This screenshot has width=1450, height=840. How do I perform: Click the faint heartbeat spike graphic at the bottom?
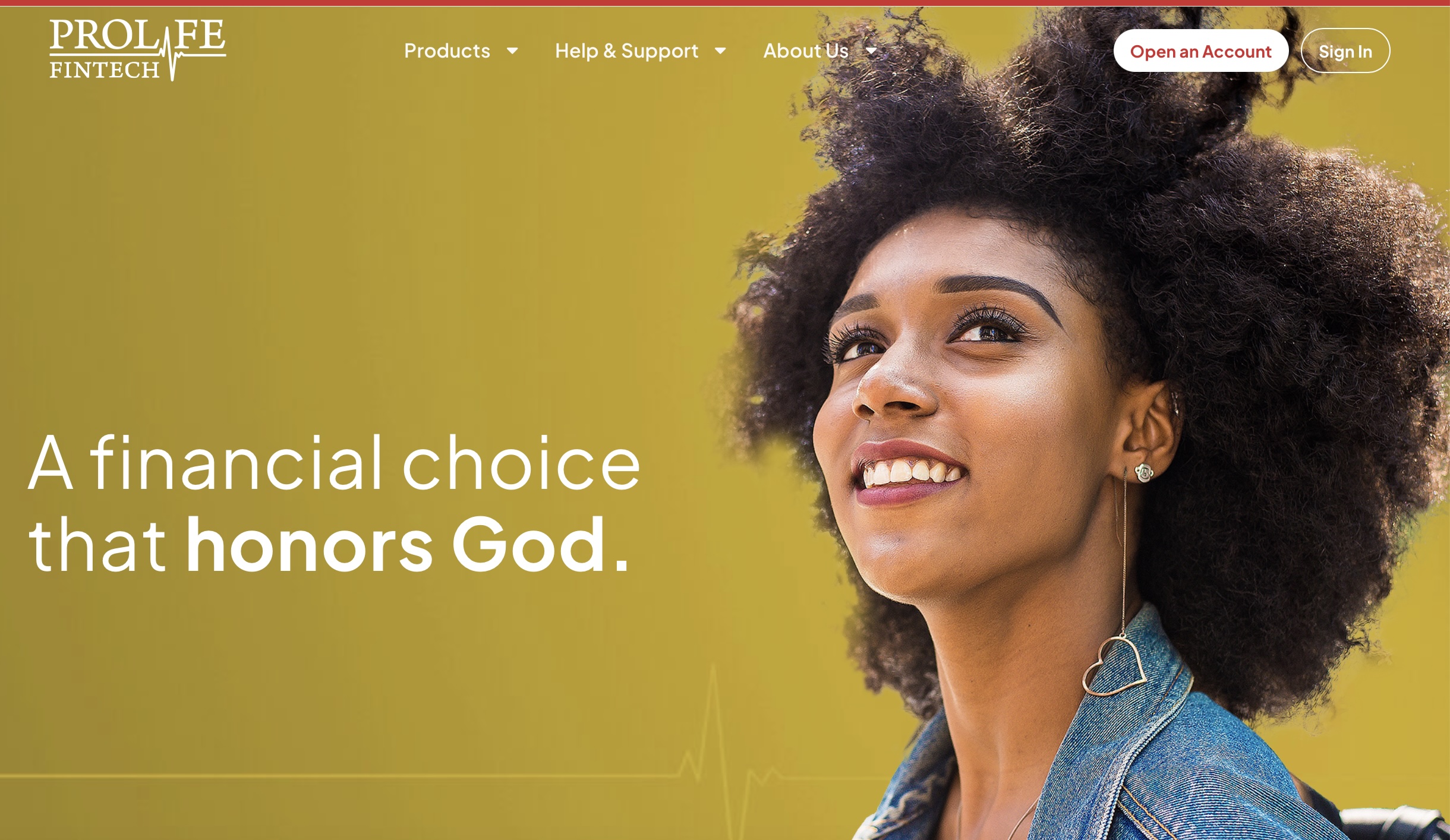pos(713,749)
